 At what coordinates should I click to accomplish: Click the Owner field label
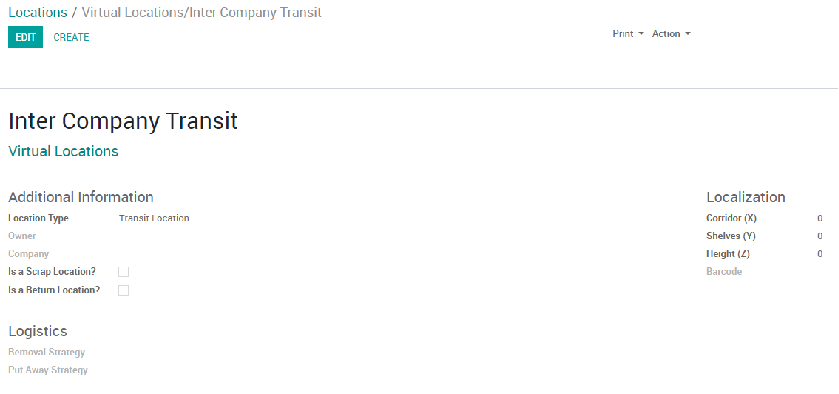pos(22,236)
